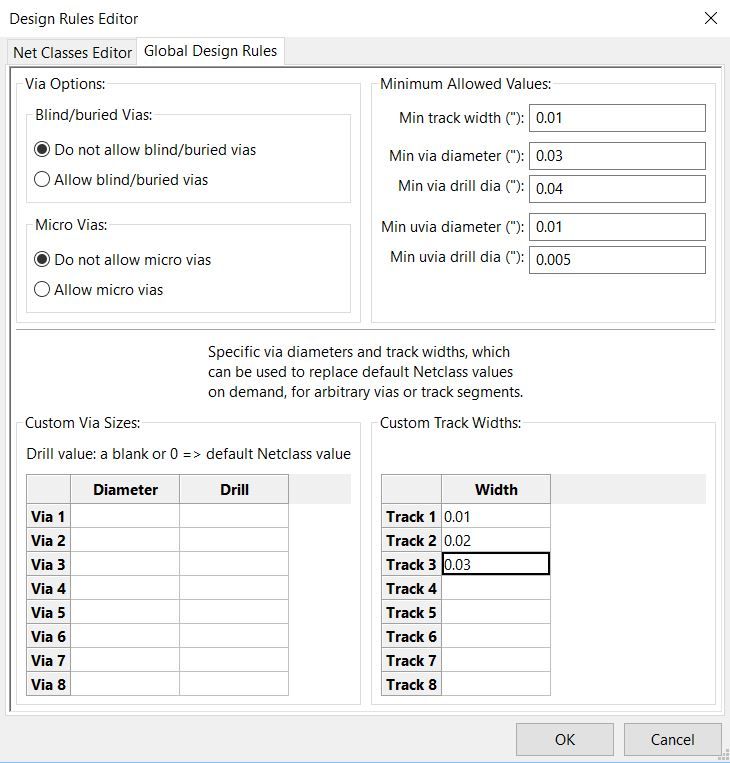This screenshot has height=763, width=730.
Task: Click the empty Track 7 width cell
Action: click(496, 660)
